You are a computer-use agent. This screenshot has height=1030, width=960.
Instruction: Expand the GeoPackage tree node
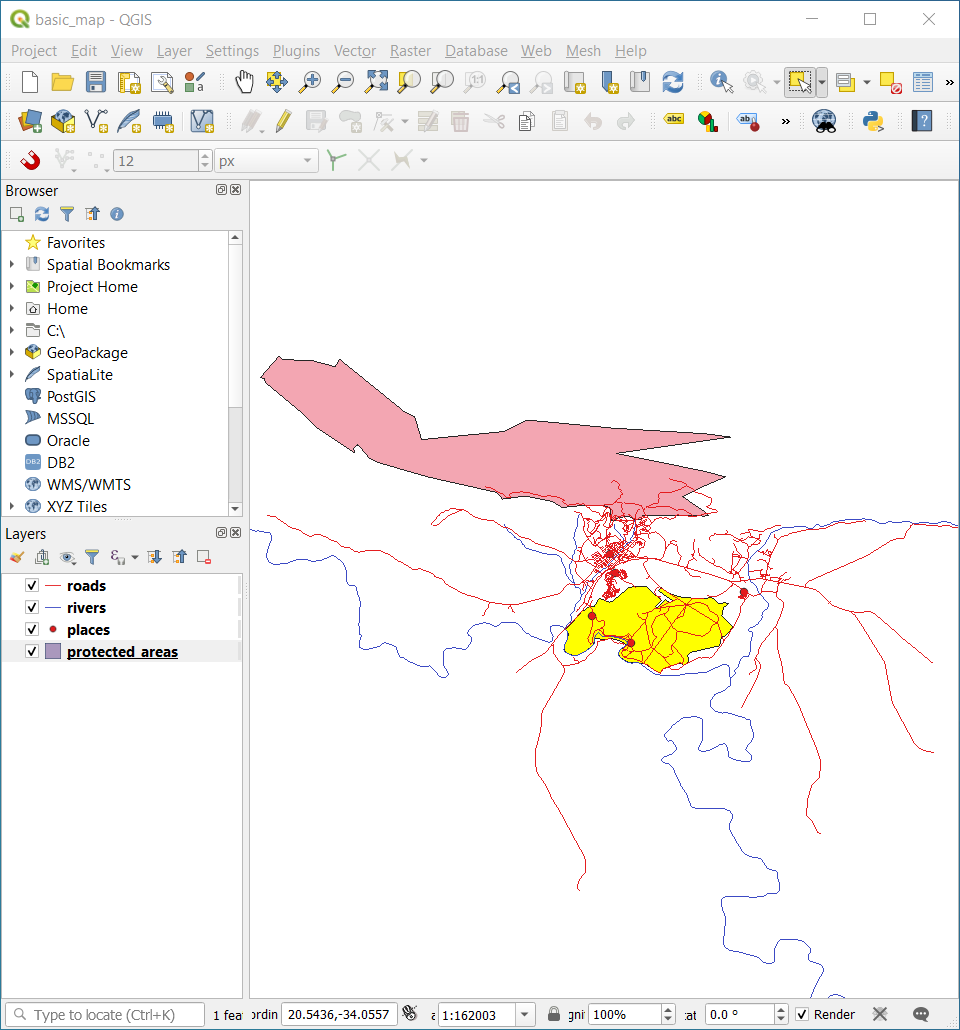pos(11,353)
